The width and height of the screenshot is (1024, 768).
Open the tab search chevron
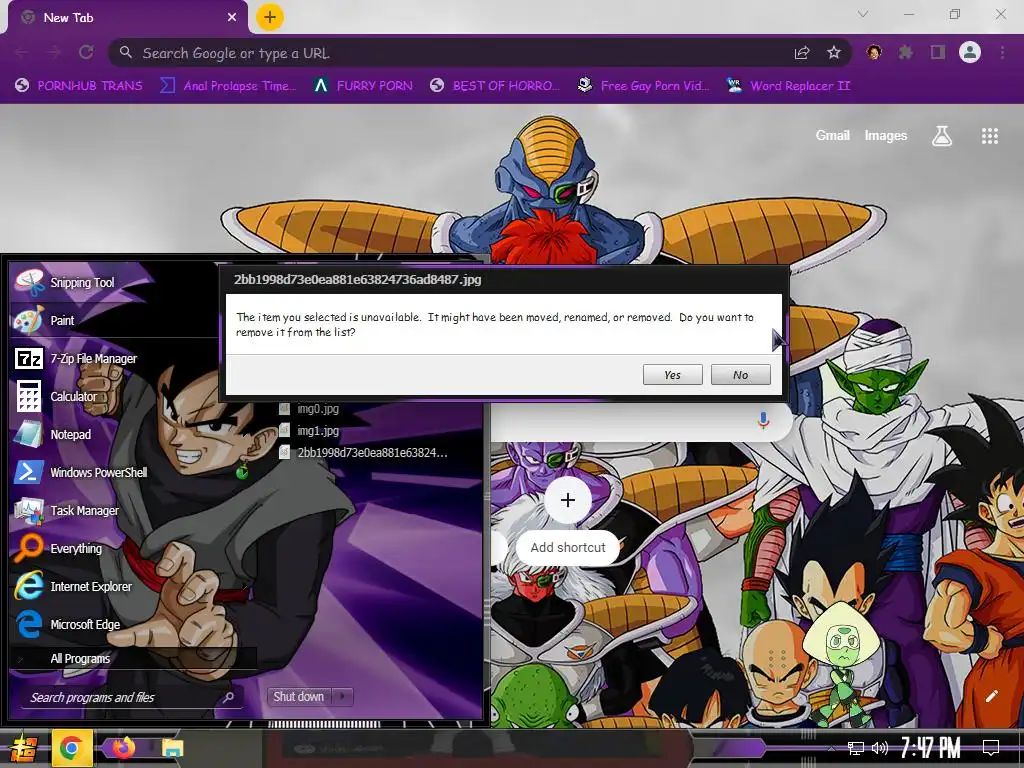[x=863, y=14]
